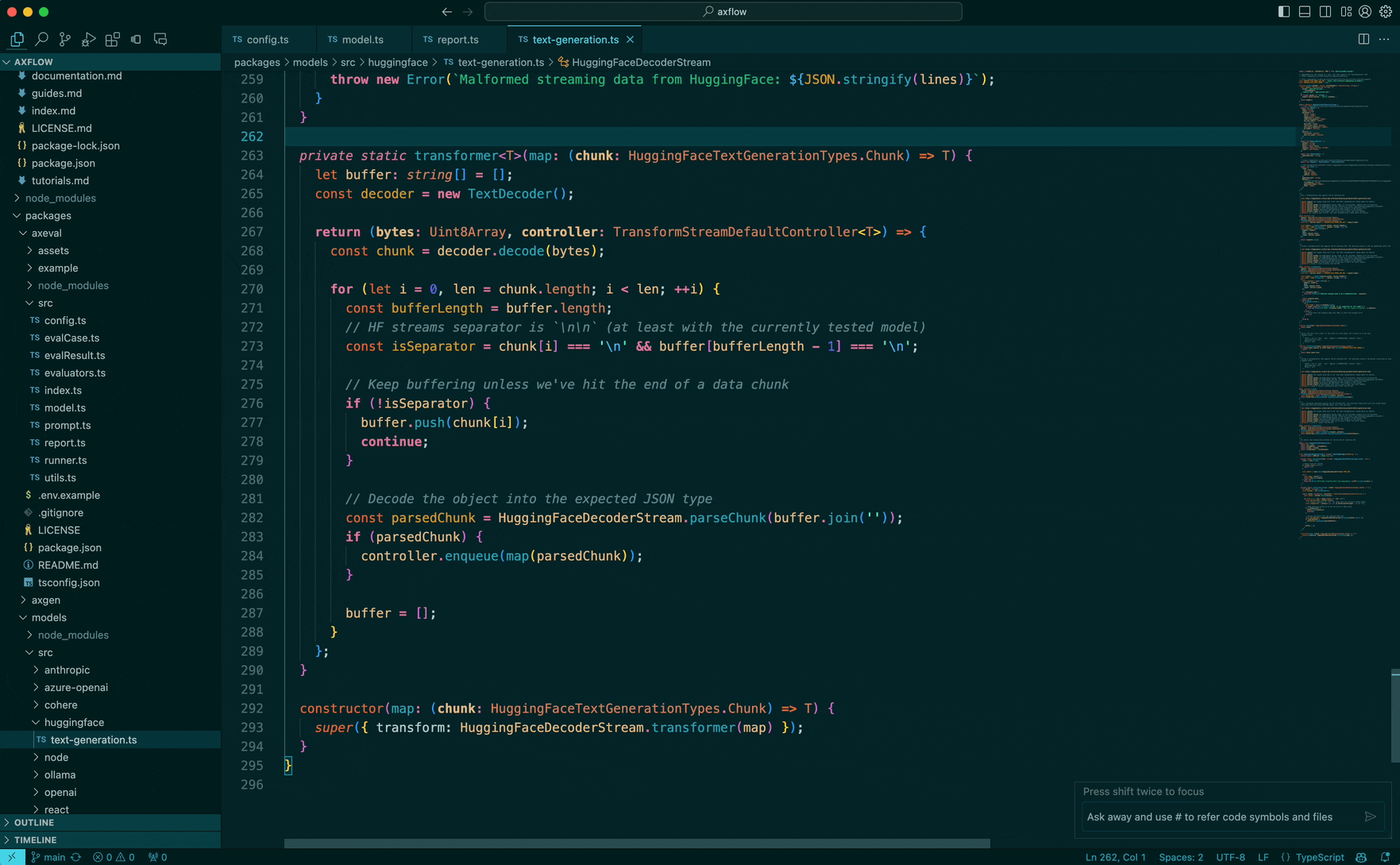This screenshot has width=1400, height=865.
Task: Click the main branch in status bar
Action: click(54, 857)
